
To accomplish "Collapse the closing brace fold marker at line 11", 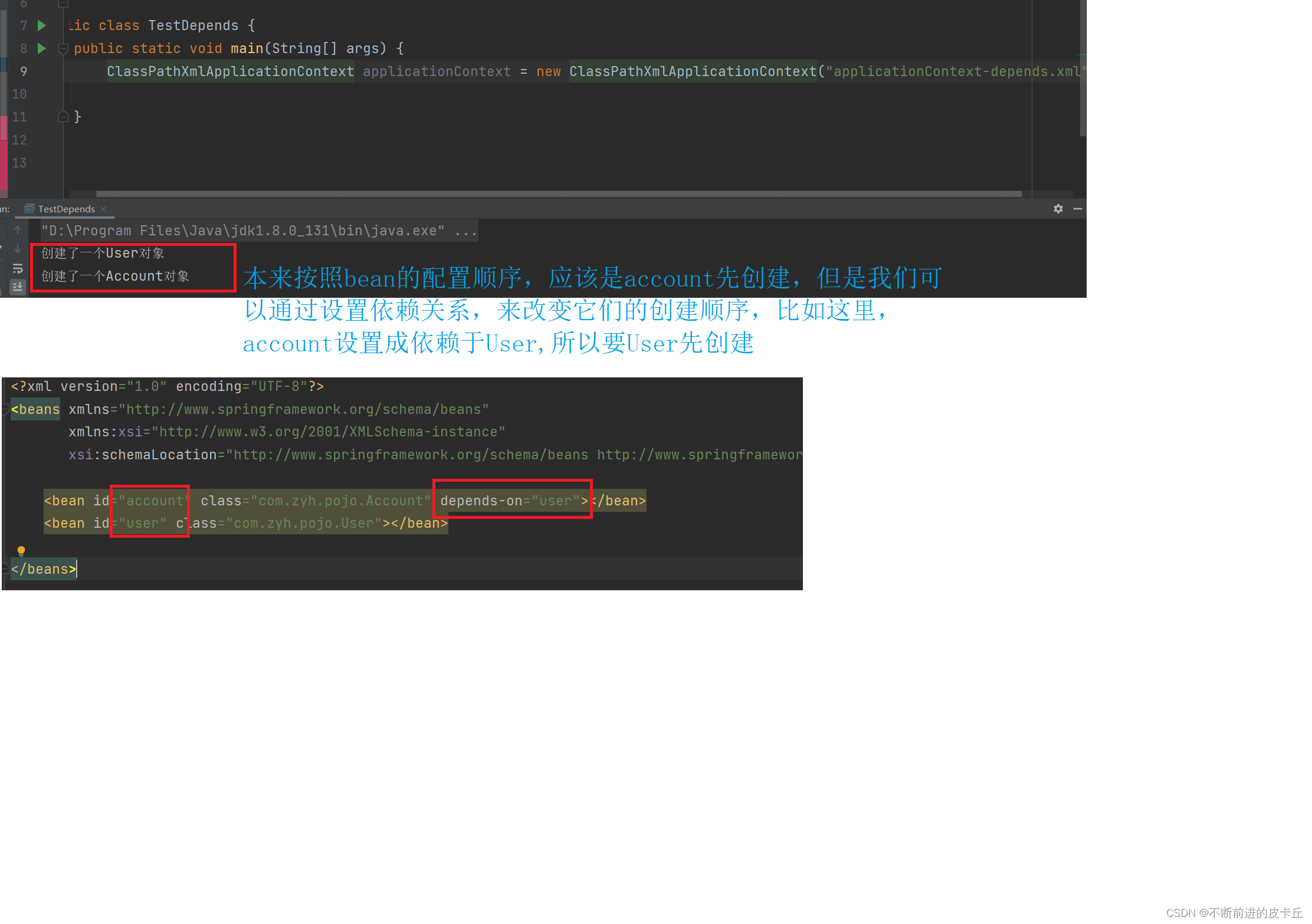I will click(x=64, y=117).
